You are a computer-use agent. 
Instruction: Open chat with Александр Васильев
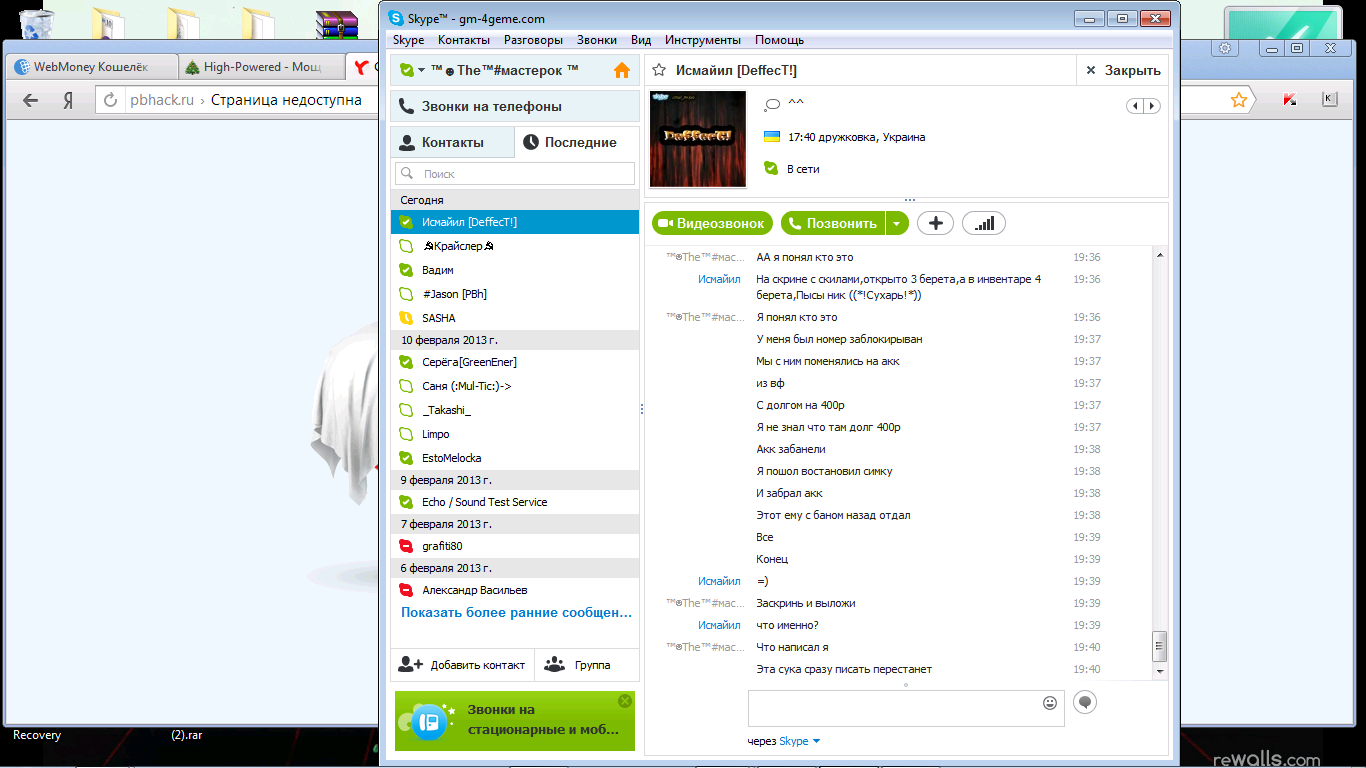tap(515, 590)
